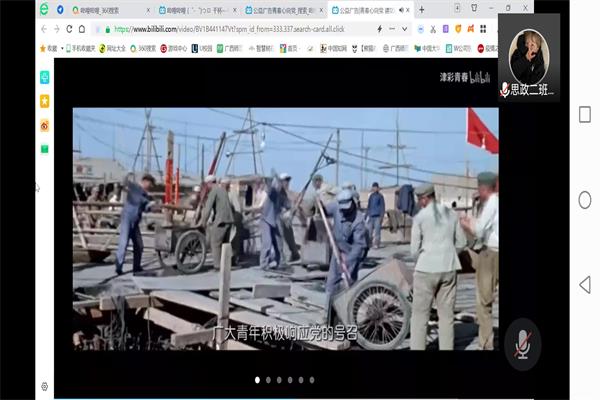
Task: Select the fourth page indicator dot
Action: [x=290, y=380]
